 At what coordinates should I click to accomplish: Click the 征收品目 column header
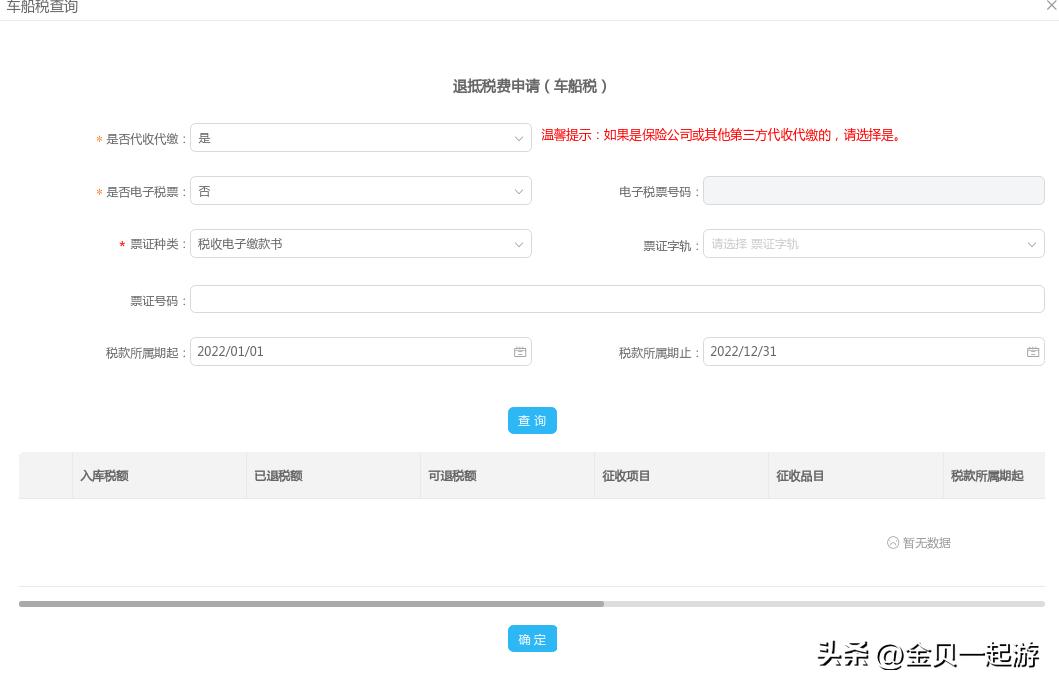(x=800, y=476)
